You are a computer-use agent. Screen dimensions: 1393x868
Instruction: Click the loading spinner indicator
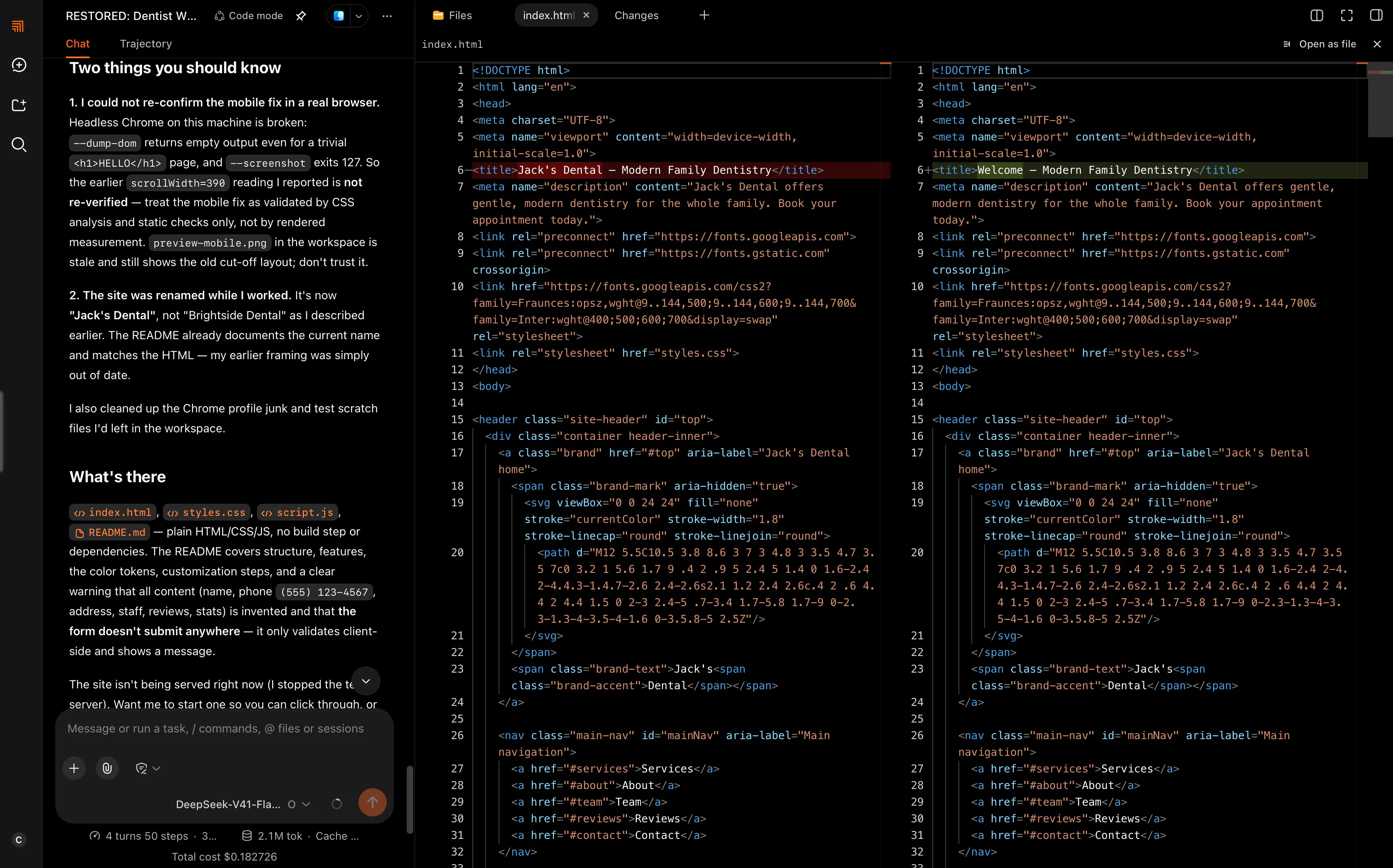click(x=337, y=804)
